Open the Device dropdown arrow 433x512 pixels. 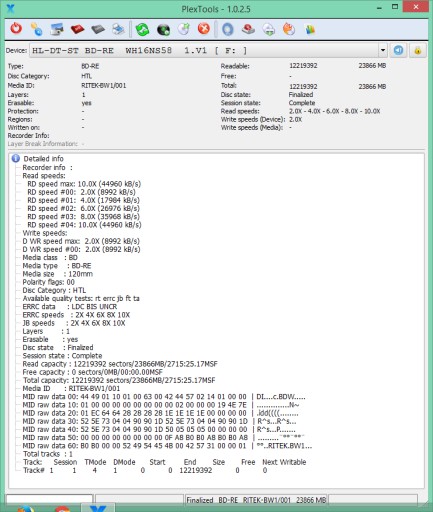(x=383, y=51)
